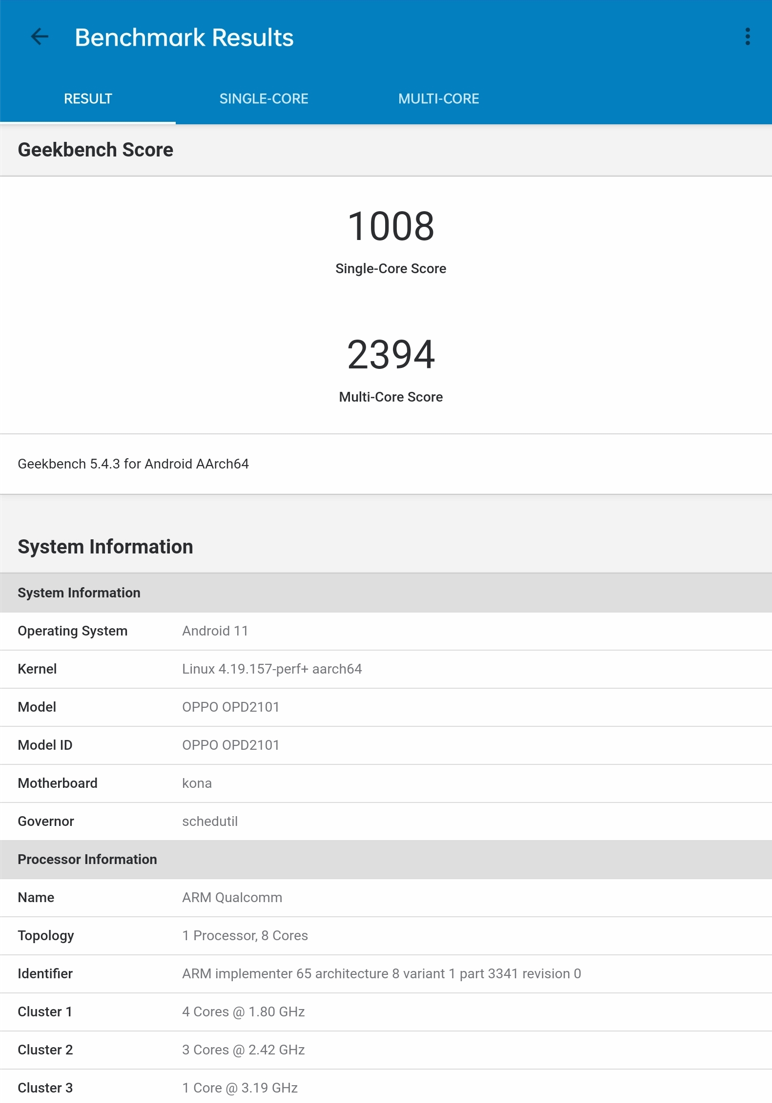The image size is (772, 1103).
Task: Click the Geekbench Score heading
Action: [x=96, y=150]
